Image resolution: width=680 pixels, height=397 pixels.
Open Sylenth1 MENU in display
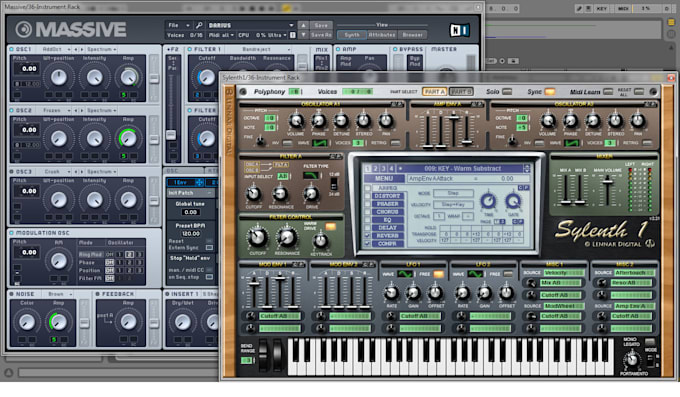[384, 178]
